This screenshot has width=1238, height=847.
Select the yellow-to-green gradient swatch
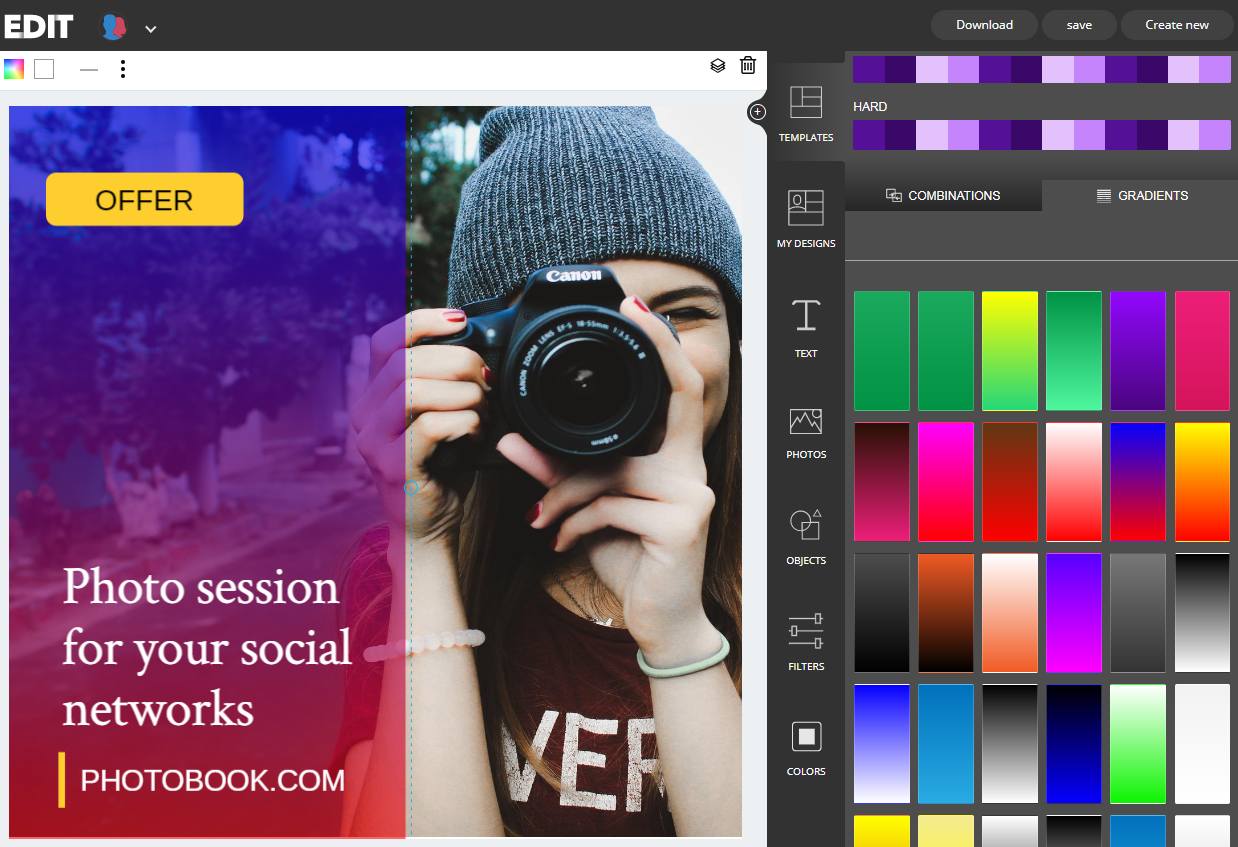pos(1010,351)
